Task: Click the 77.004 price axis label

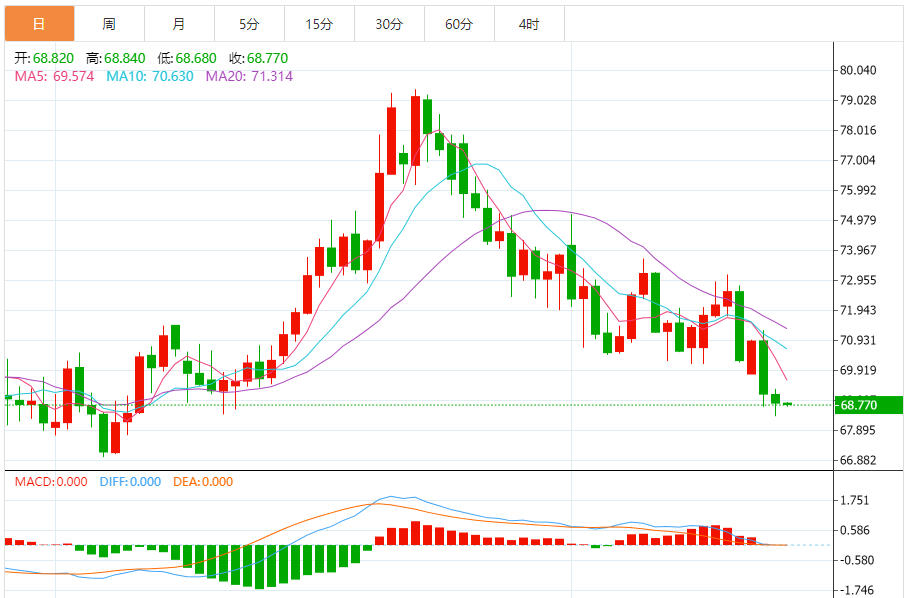Action: [858, 160]
